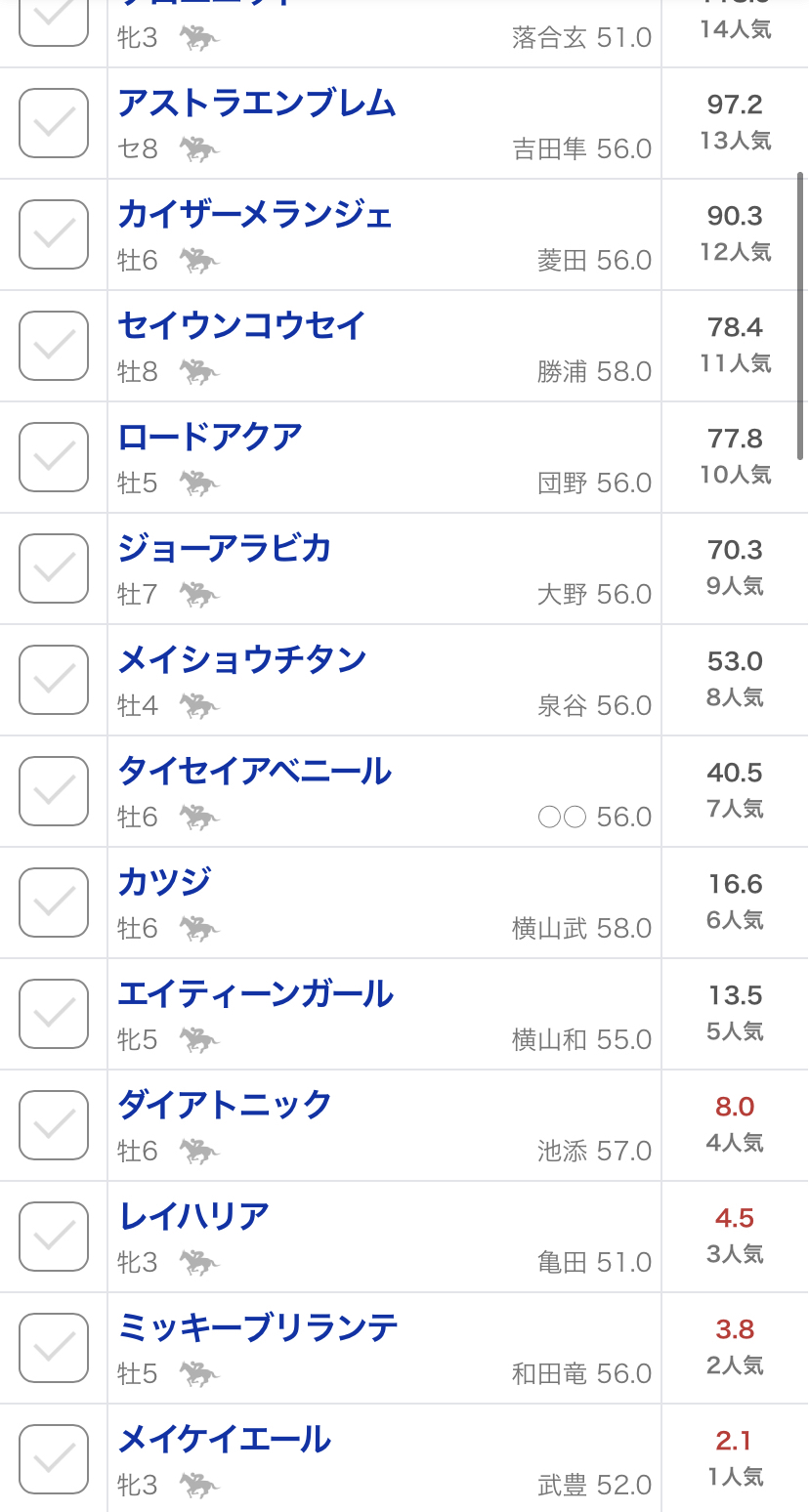Open horse page for メイケイエール

click(x=225, y=1440)
